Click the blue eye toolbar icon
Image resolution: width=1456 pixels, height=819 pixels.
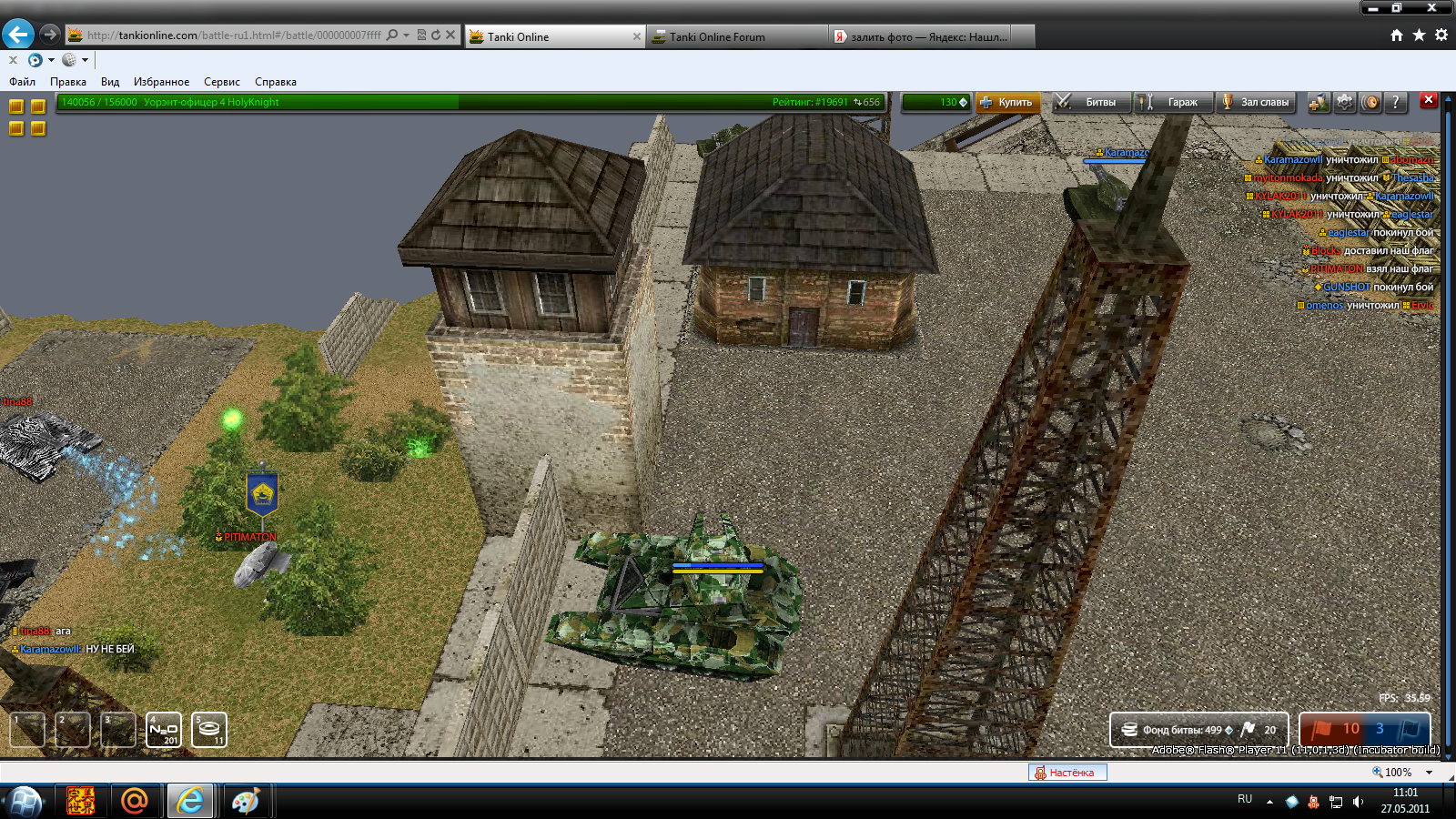click(x=35, y=60)
